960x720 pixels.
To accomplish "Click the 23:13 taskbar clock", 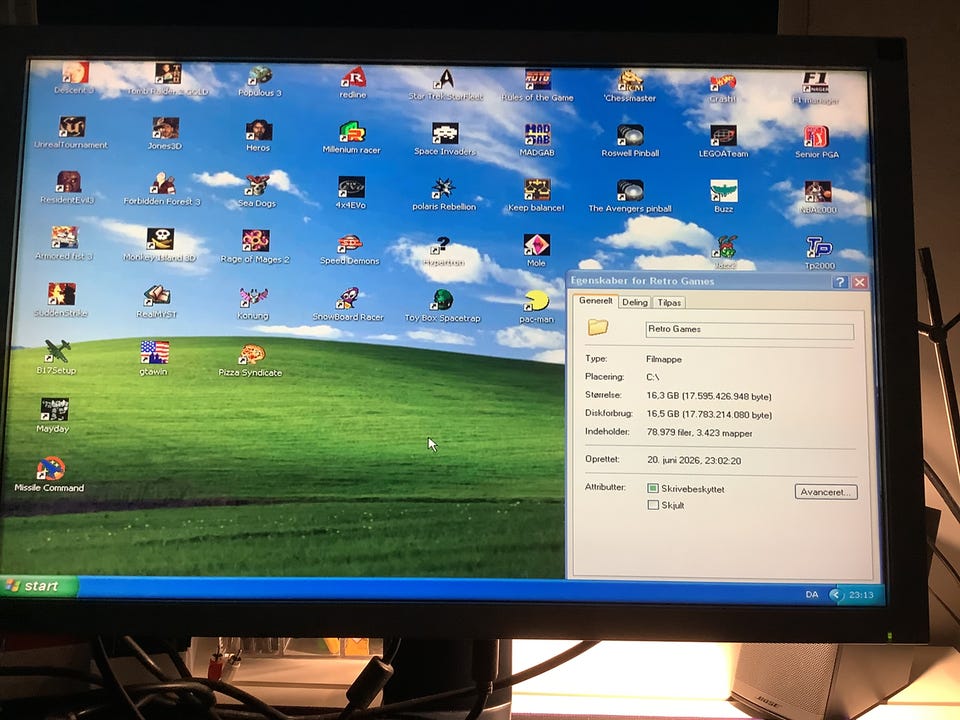I will click(x=861, y=595).
